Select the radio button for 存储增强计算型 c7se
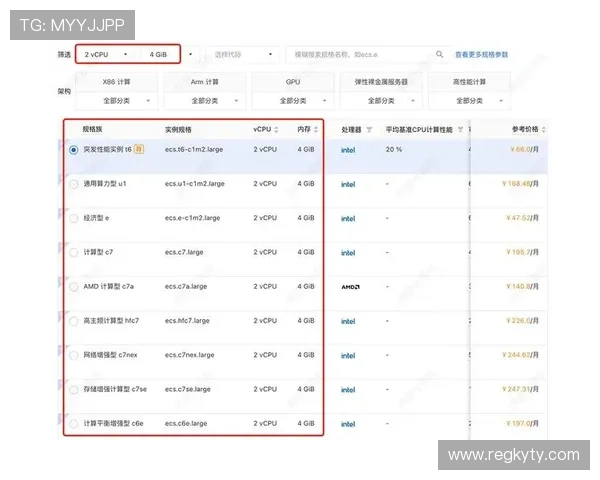The height and width of the screenshot is (480, 600). coord(73,390)
